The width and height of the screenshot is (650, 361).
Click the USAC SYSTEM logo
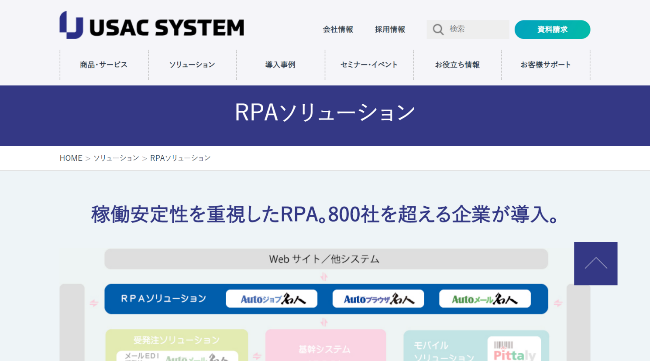tap(152, 26)
